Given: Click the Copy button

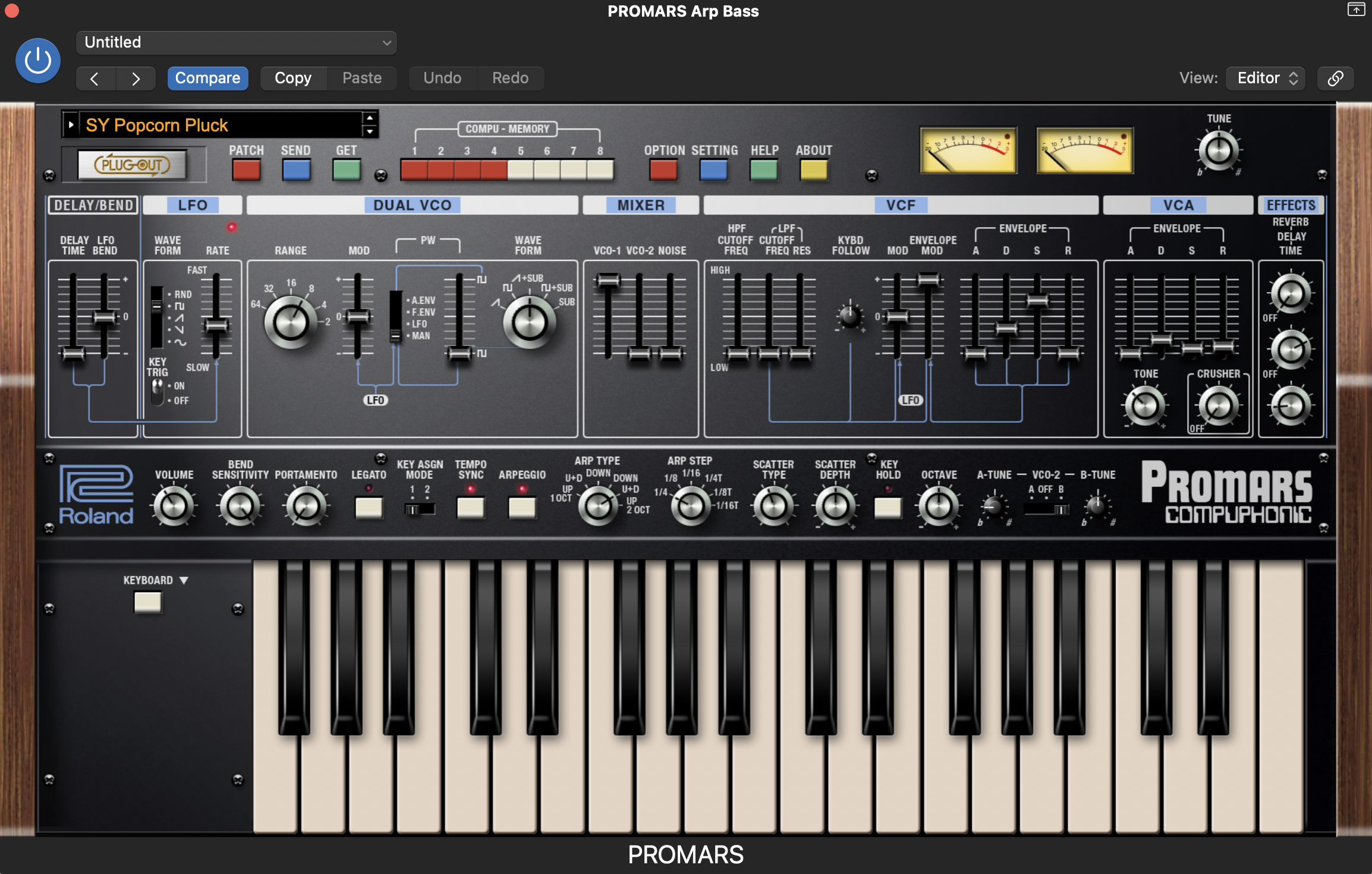Looking at the screenshot, I should pyautogui.click(x=293, y=78).
